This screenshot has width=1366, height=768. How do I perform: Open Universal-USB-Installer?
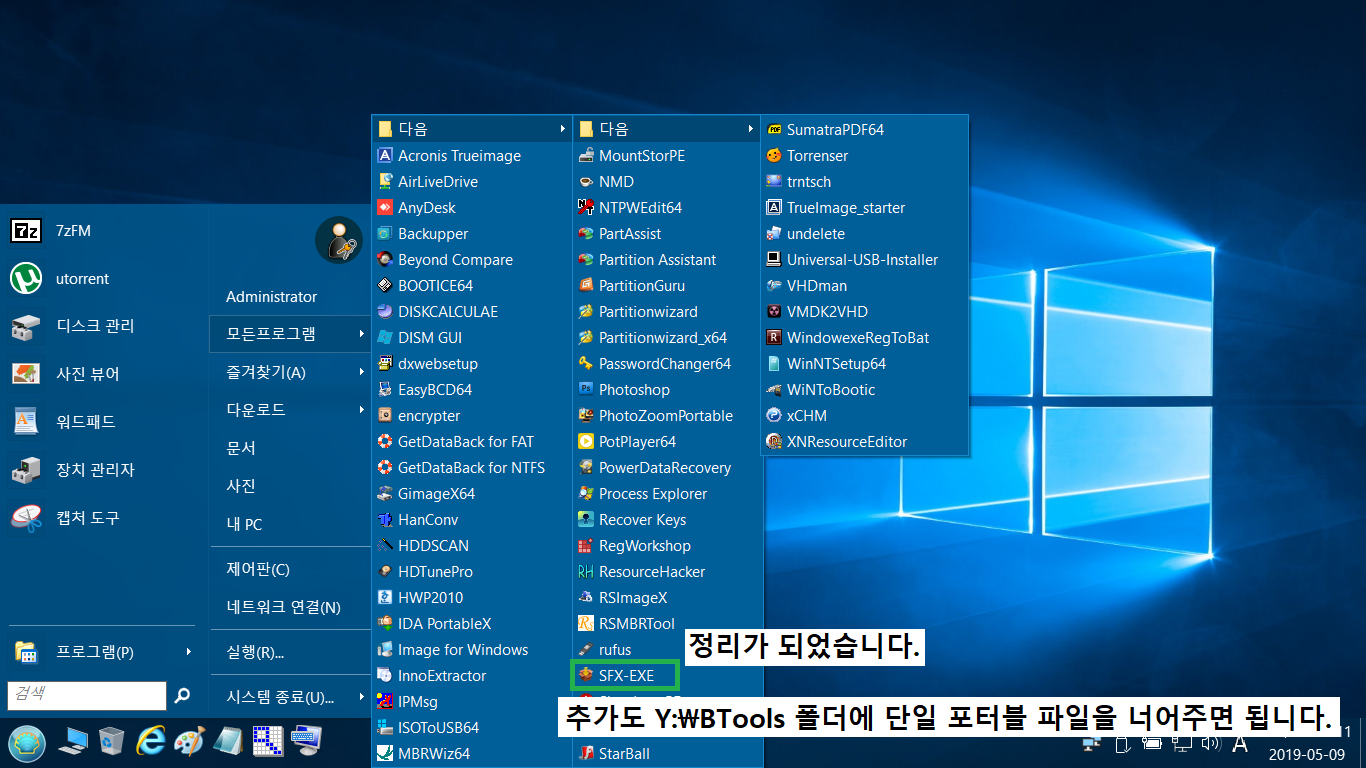[x=864, y=260]
